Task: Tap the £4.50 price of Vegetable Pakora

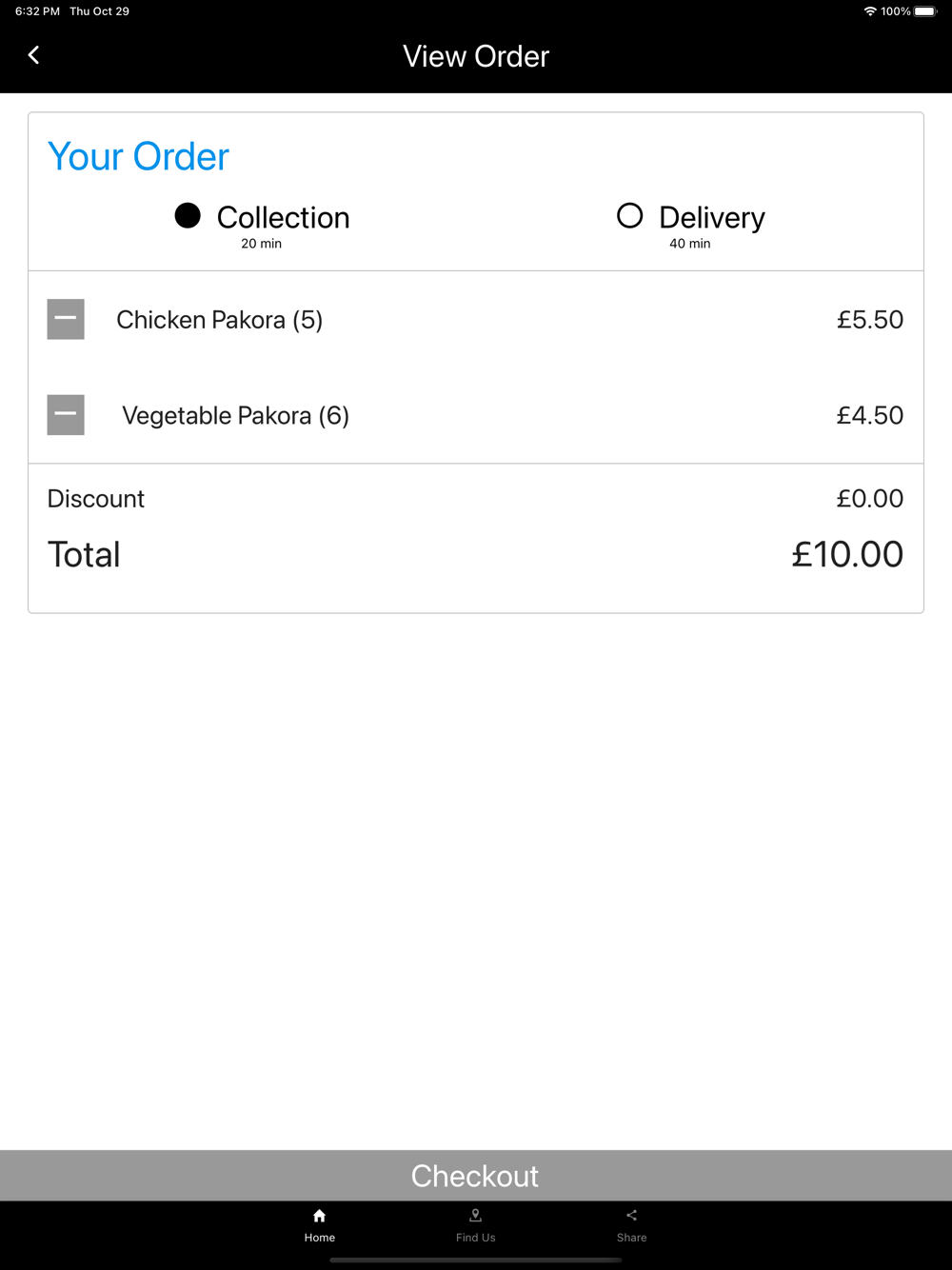Action: (x=869, y=416)
